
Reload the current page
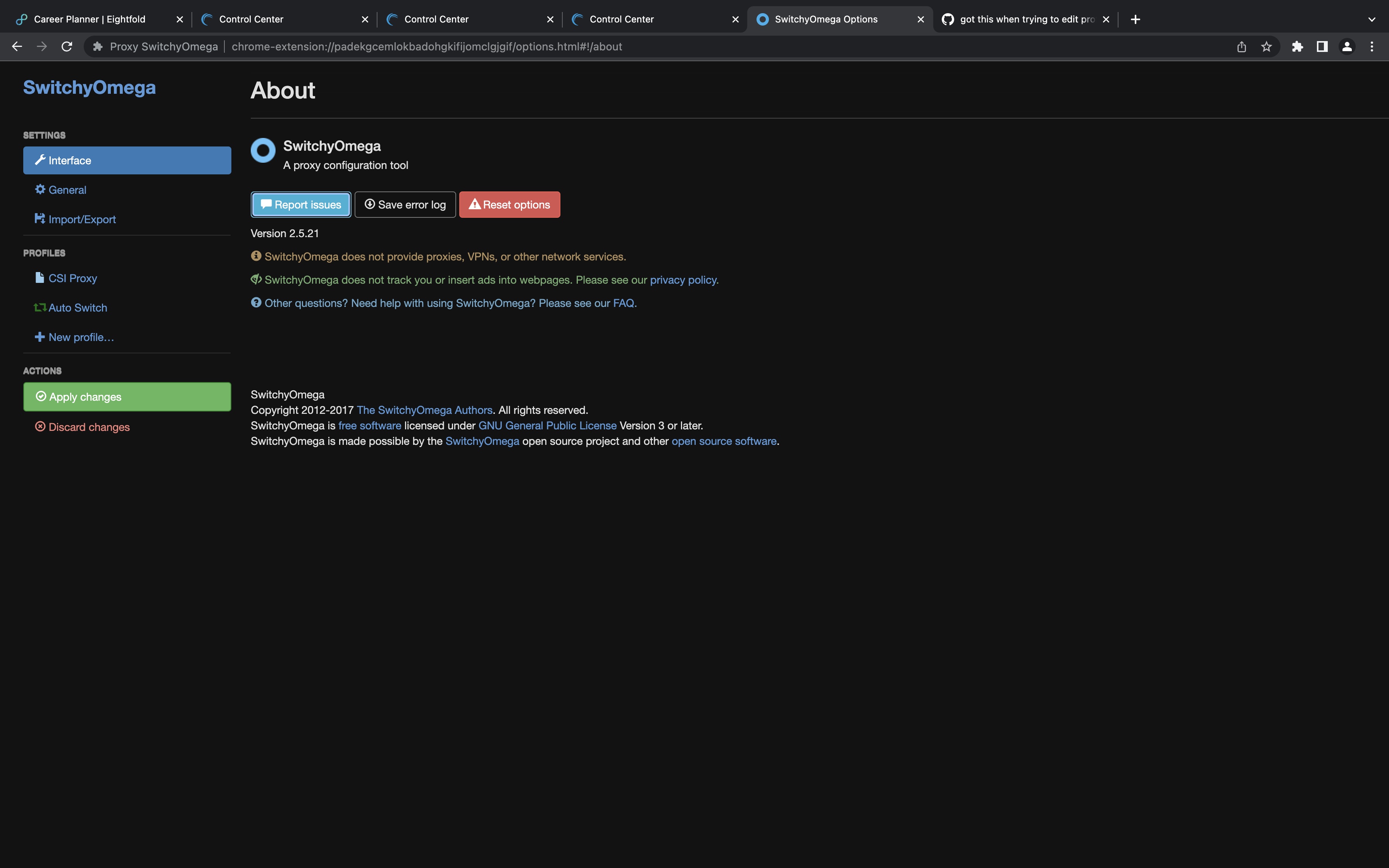coord(67,46)
